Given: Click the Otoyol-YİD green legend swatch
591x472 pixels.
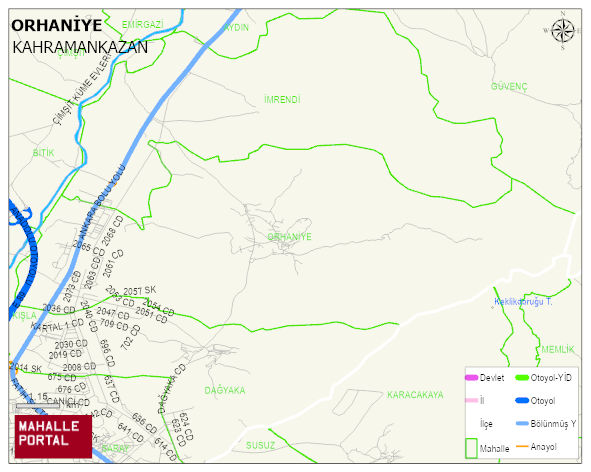Looking at the screenshot, I should tap(522, 378).
